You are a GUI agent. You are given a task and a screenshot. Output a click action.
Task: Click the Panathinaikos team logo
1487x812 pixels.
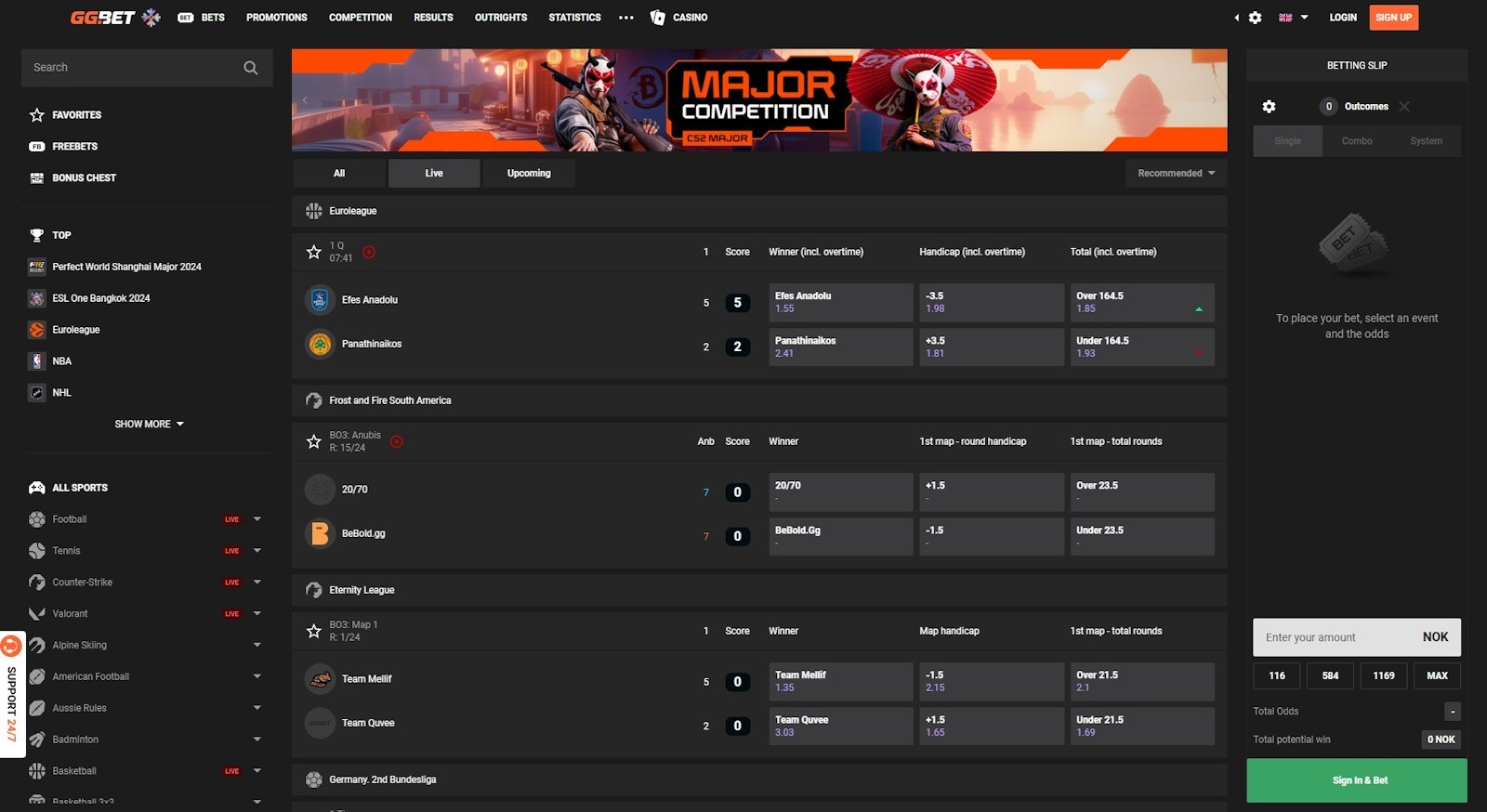(320, 345)
